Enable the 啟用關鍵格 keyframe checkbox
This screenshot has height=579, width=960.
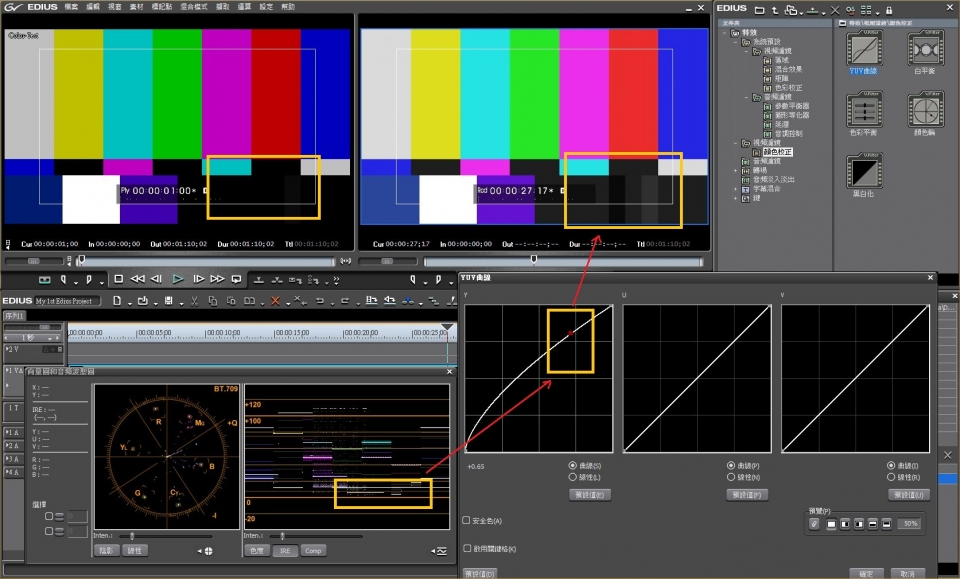point(467,548)
